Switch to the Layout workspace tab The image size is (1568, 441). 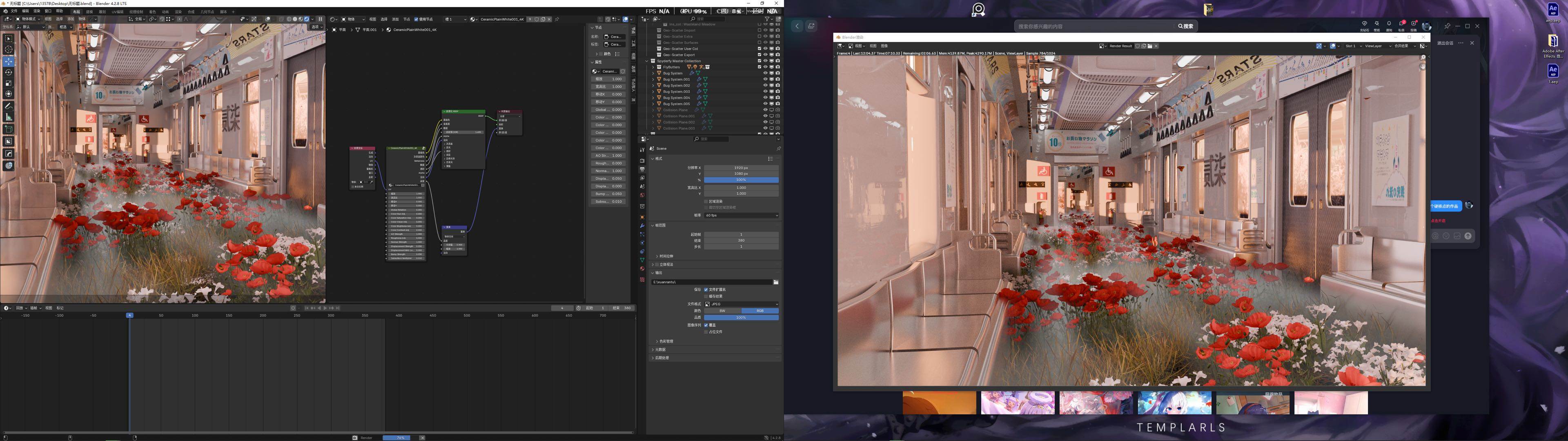[x=76, y=11]
